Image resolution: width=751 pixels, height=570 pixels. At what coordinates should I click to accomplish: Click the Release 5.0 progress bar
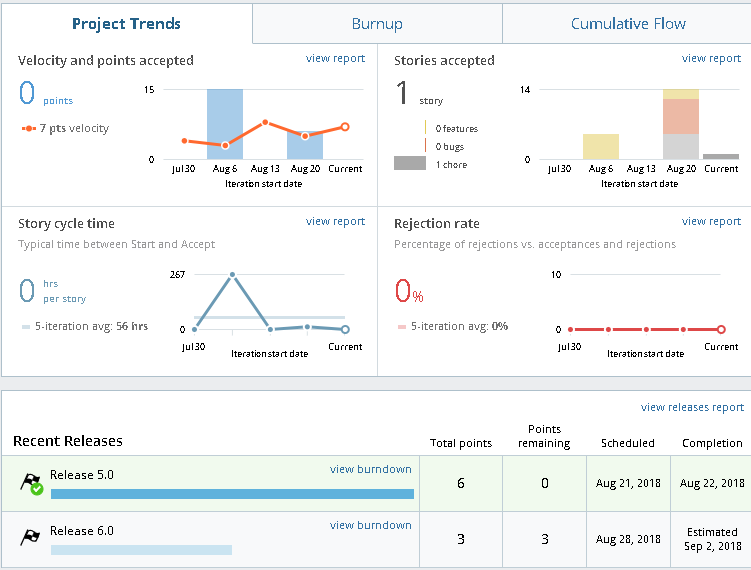tap(232, 494)
